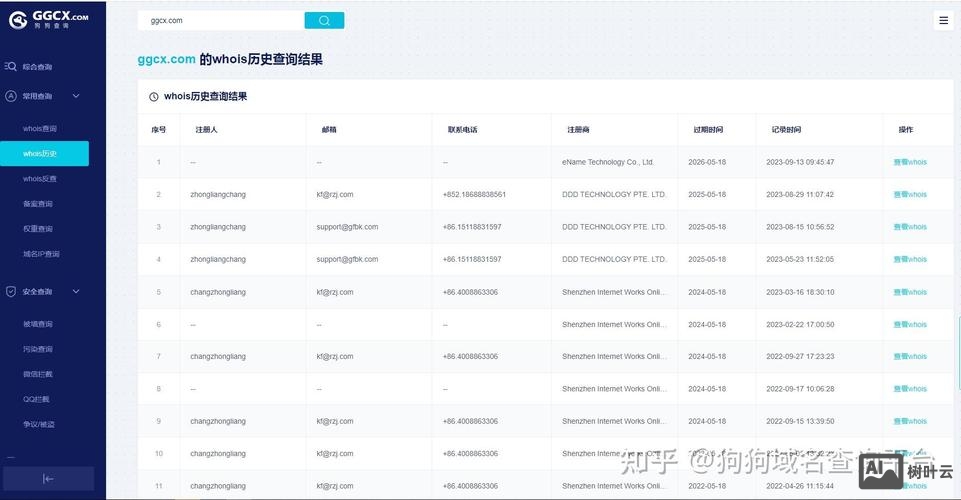Click 查看whois for row 8

tap(910, 389)
